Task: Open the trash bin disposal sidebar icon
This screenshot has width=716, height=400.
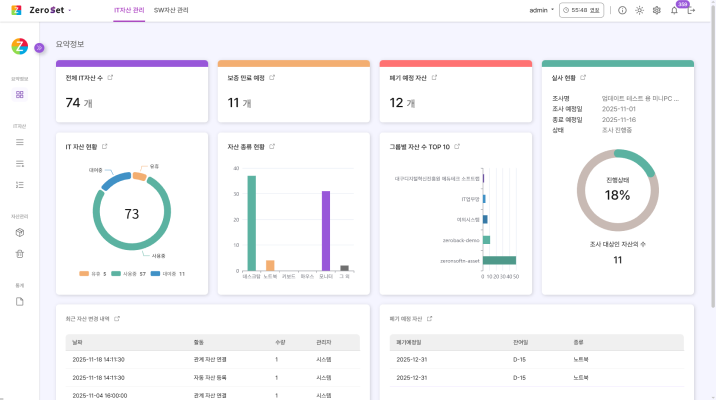Action: [20, 254]
